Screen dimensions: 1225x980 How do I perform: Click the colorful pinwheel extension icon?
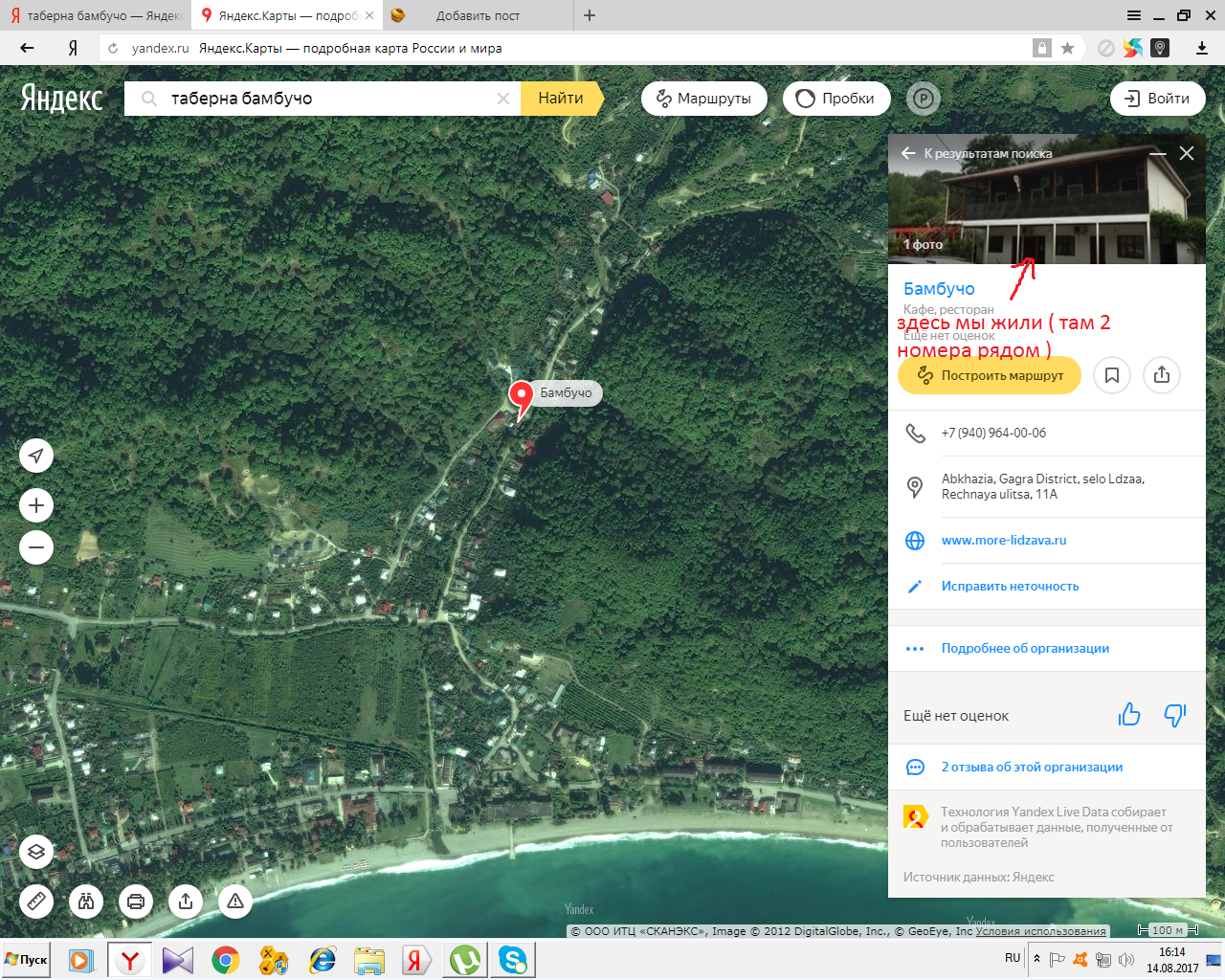pos(1133,48)
